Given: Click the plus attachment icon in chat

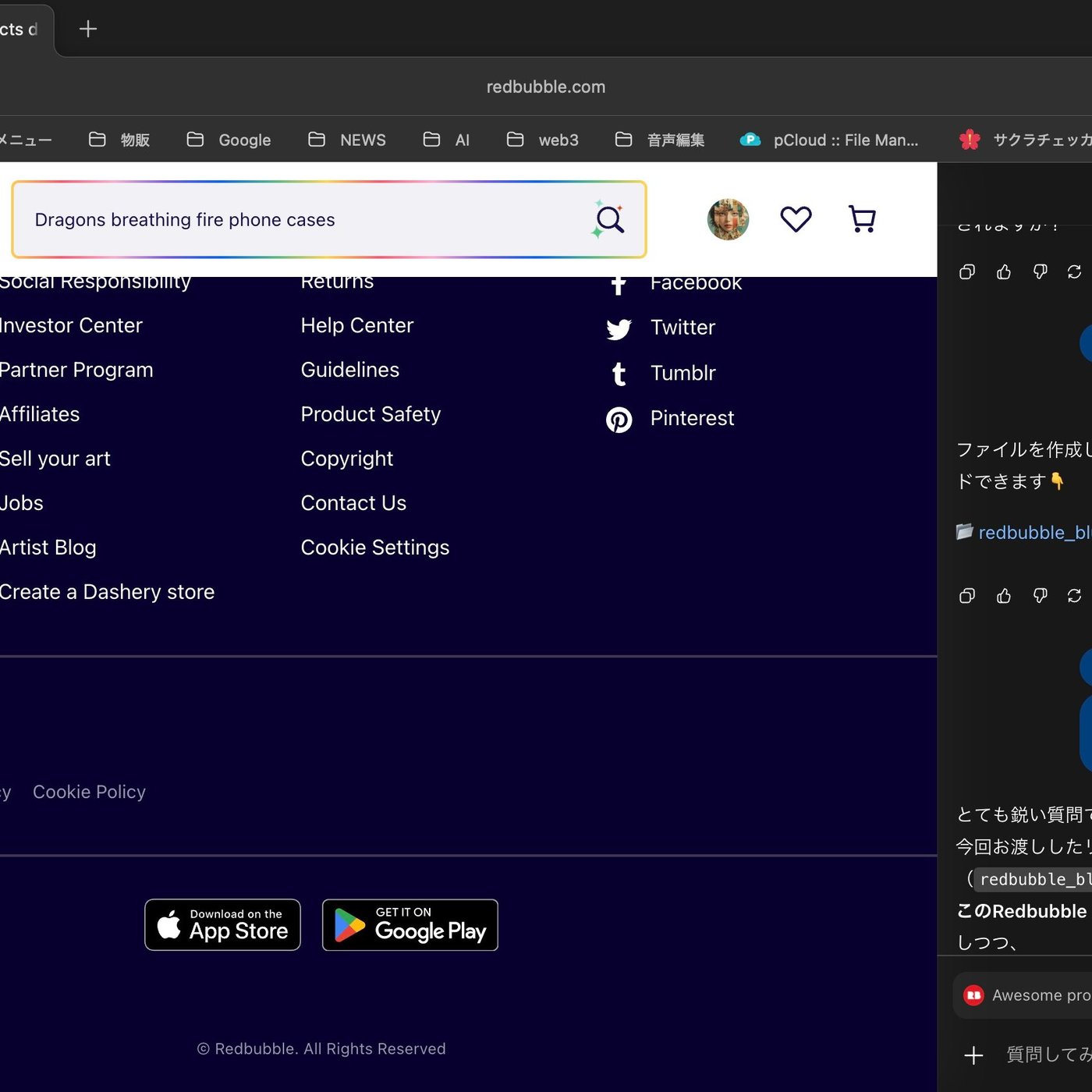Looking at the screenshot, I should tap(973, 1055).
